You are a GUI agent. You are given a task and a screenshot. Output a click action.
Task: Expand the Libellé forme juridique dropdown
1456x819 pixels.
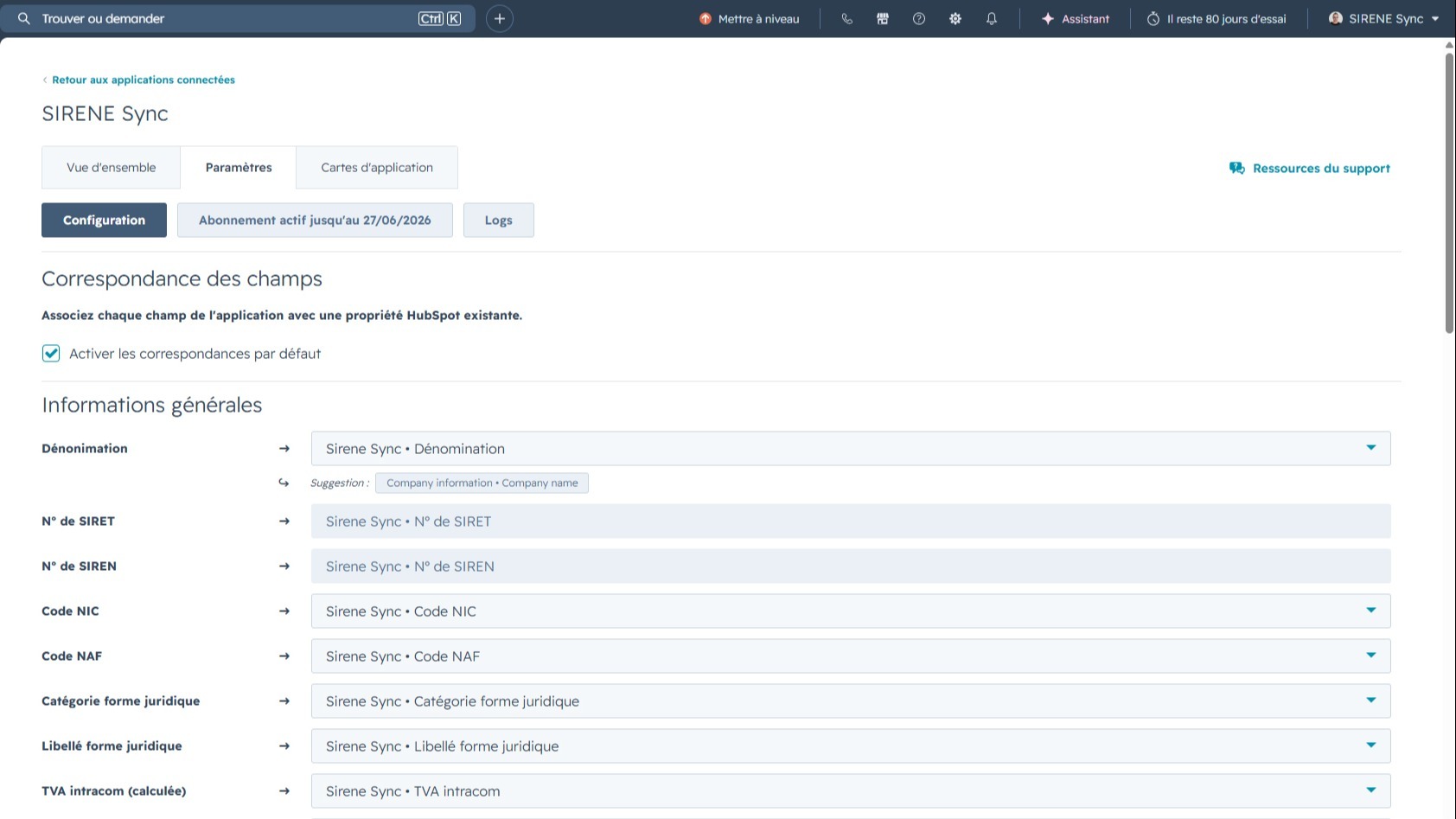(851, 745)
